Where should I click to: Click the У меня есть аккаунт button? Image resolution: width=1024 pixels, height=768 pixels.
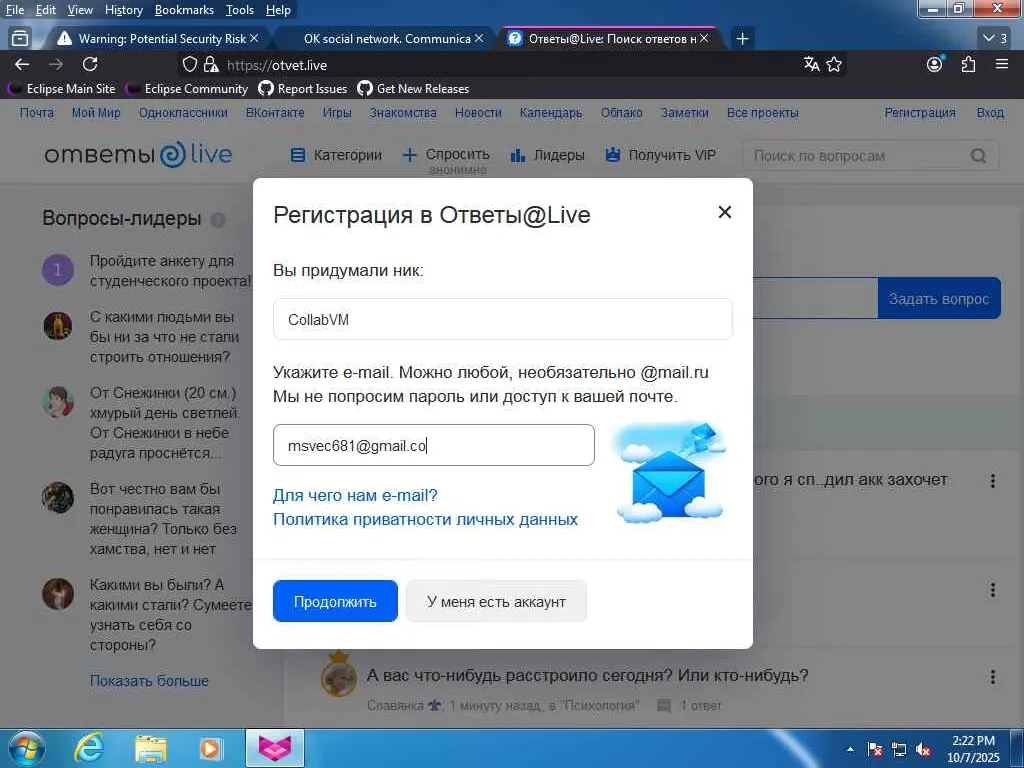[496, 601]
